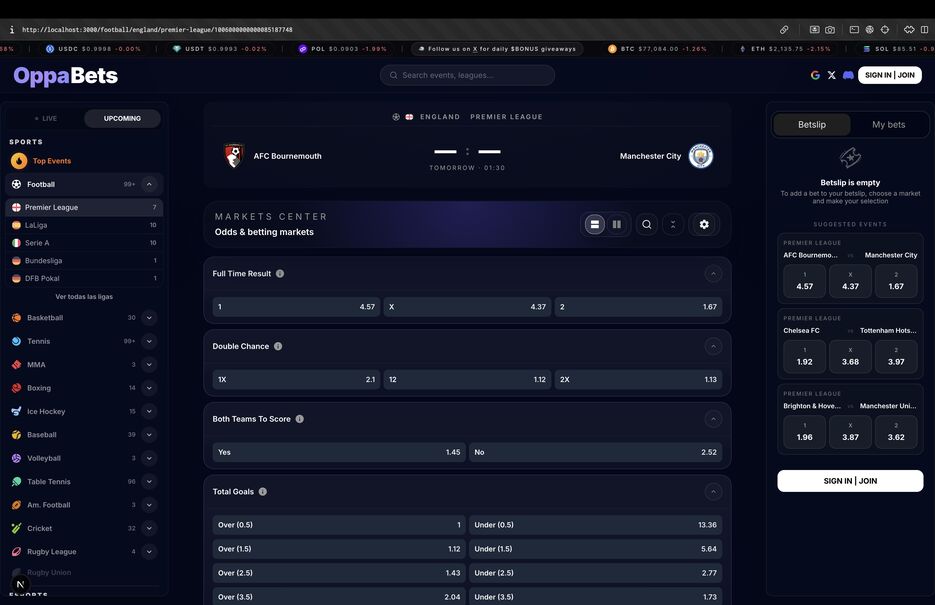Open the Discord icon link
The height and width of the screenshot is (605, 935).
click(x=848, y=75)
